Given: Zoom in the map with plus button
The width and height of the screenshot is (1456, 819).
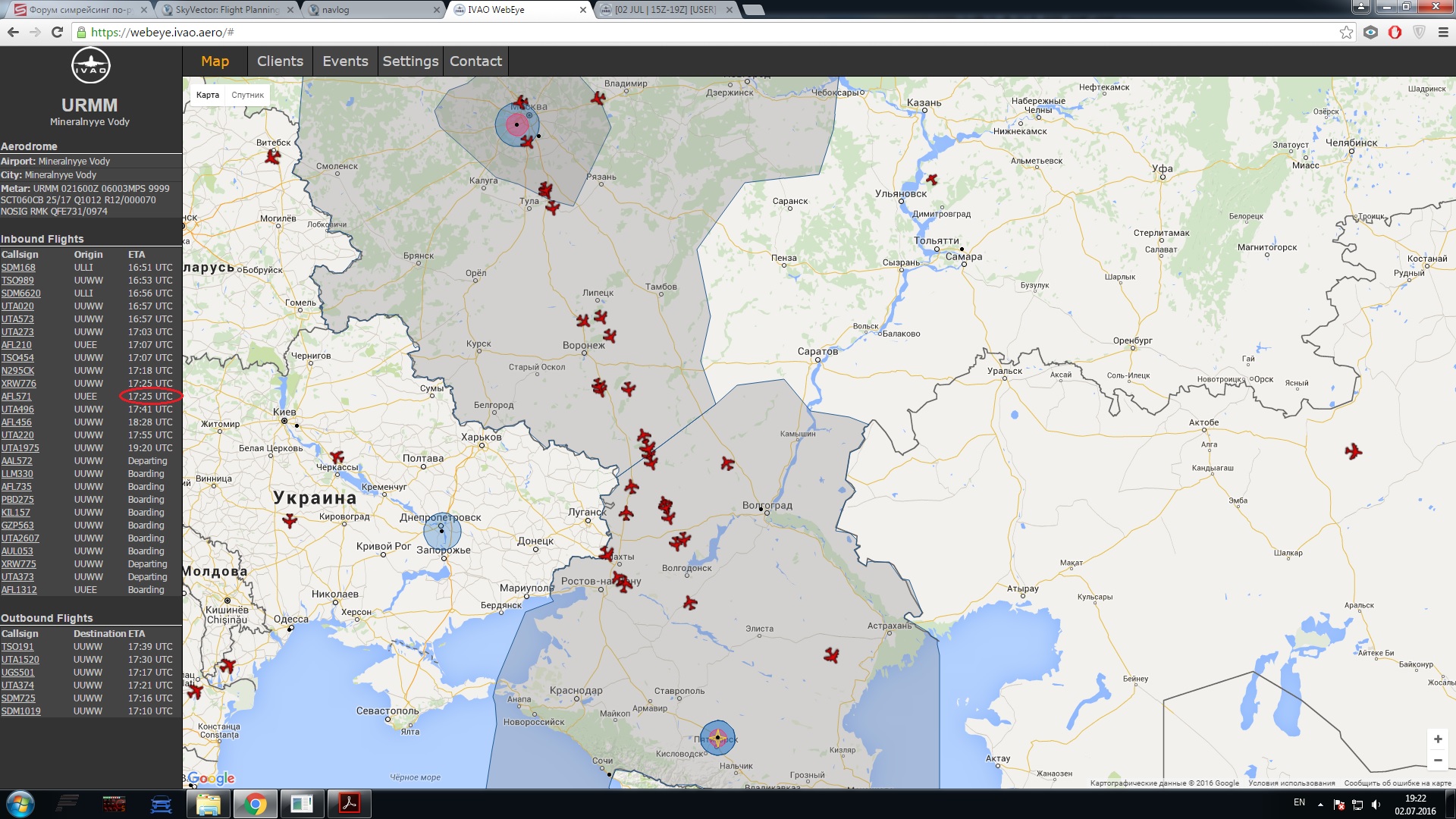Looking at the screenshot, I should coord(1437,739).
